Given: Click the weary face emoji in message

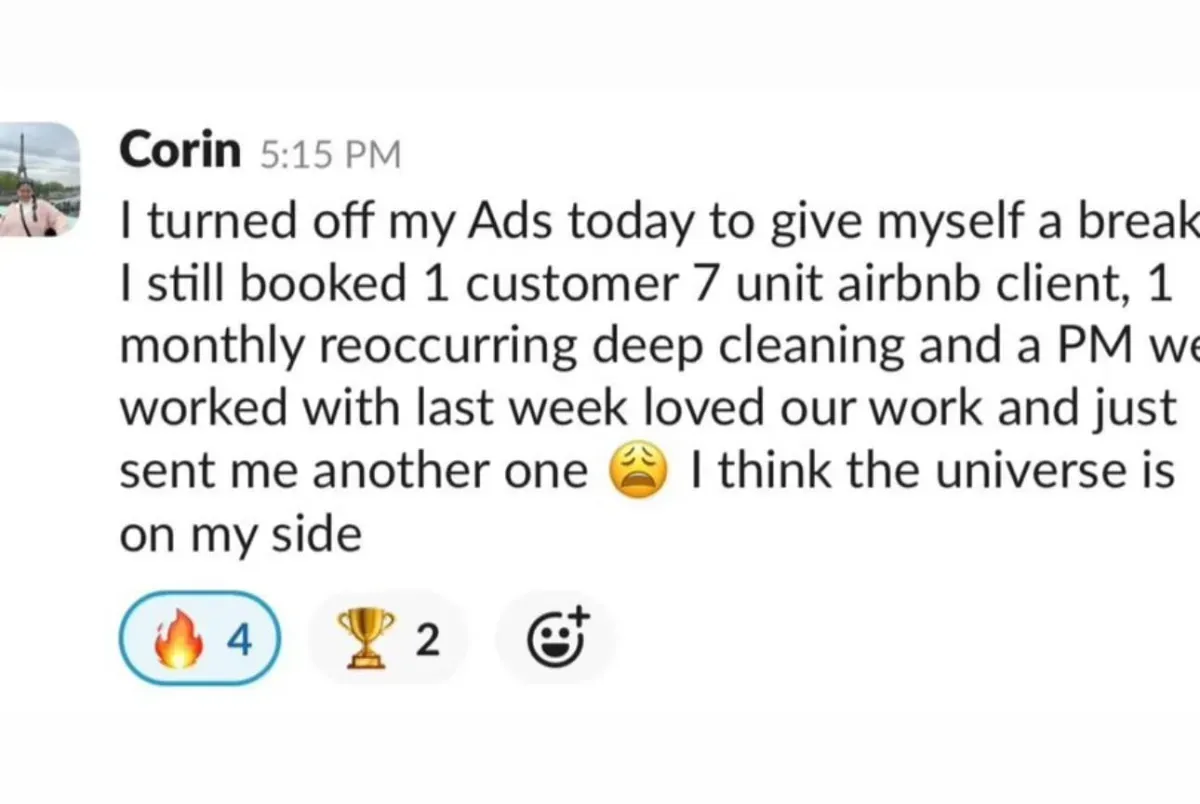Looking at the screenshot, I should (639, 471).
